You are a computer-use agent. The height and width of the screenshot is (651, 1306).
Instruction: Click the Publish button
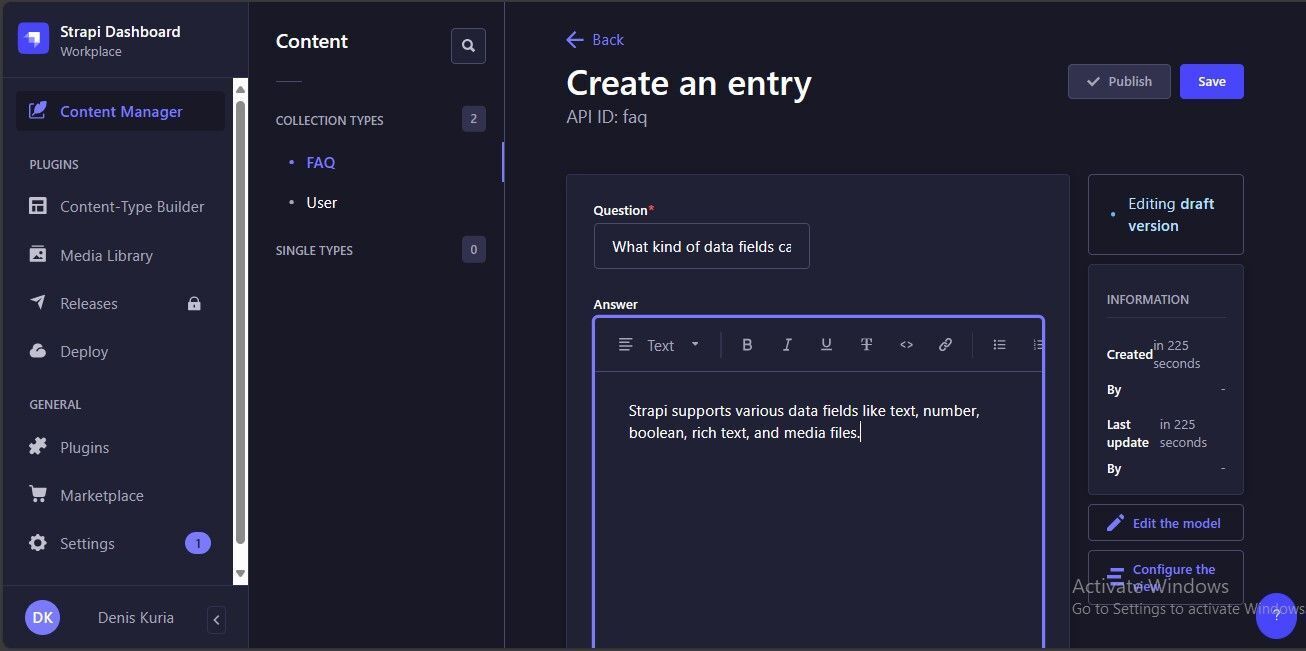point(1119,81)
